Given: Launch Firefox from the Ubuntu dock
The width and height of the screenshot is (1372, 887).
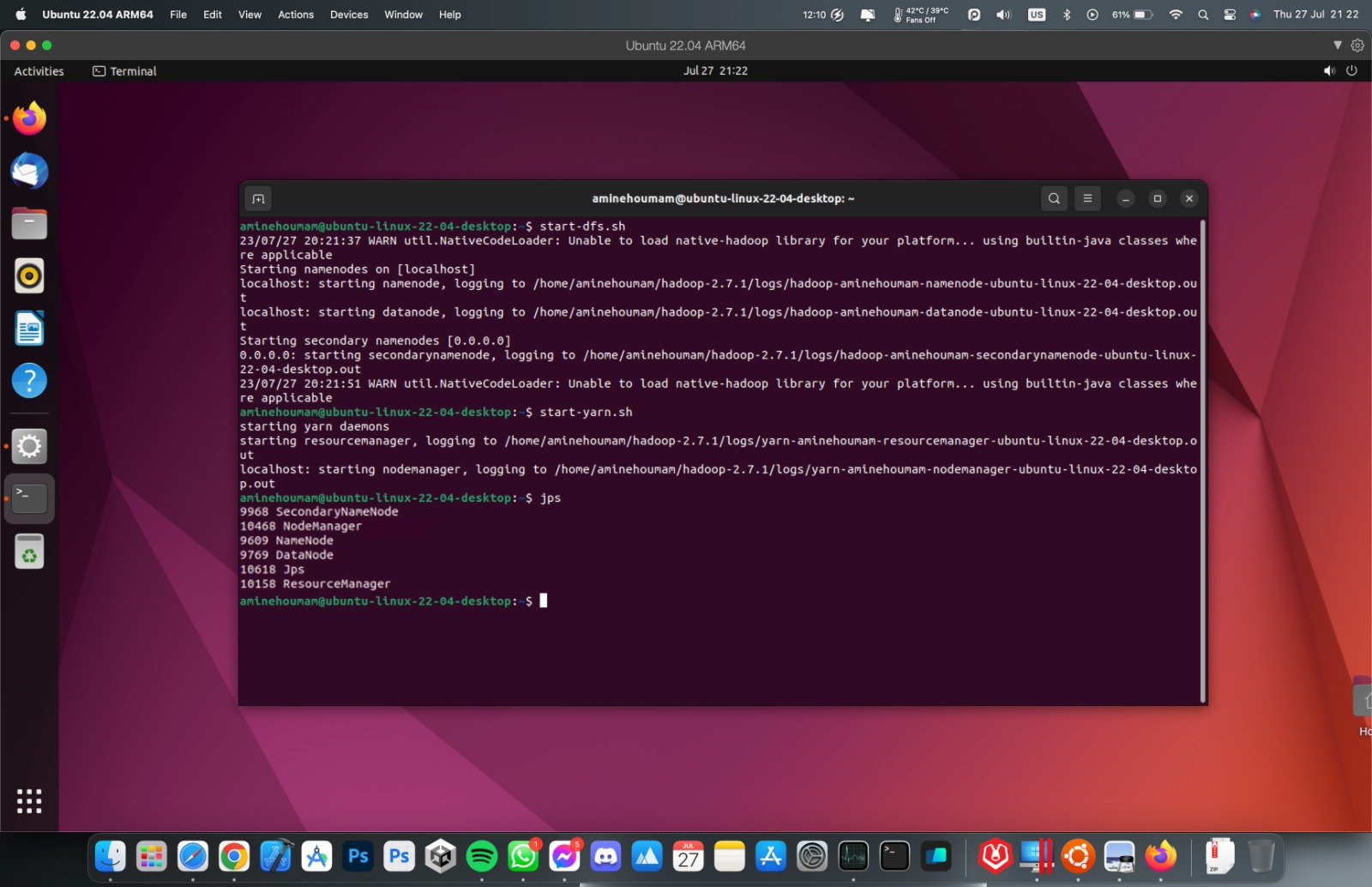Looking at the screenshot, I should click(29, 118).
